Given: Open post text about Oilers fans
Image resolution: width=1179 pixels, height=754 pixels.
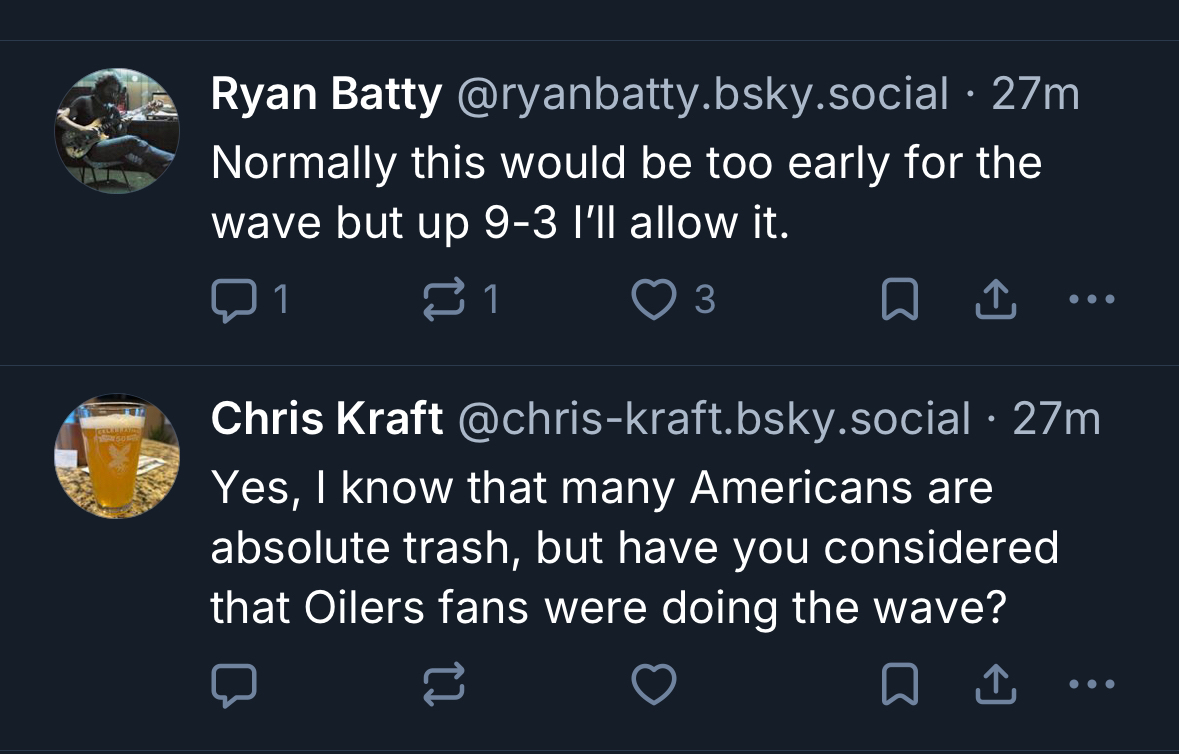Looking at the screenshot, I should [633, 547].
